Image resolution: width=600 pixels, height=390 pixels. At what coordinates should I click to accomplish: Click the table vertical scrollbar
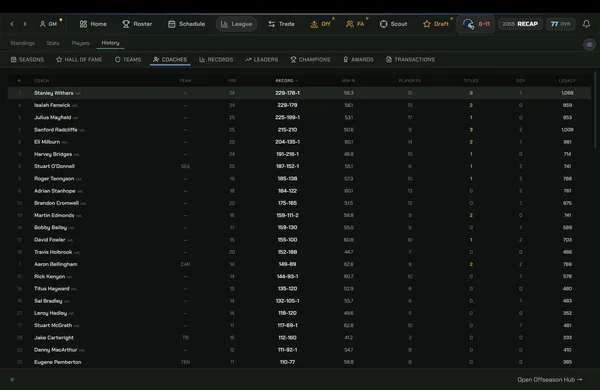[595, 110]
